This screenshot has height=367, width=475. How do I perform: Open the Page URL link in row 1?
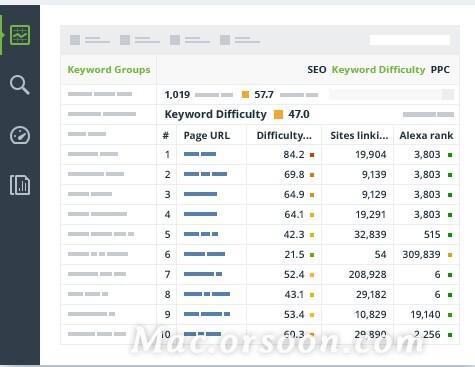(200, 154)
